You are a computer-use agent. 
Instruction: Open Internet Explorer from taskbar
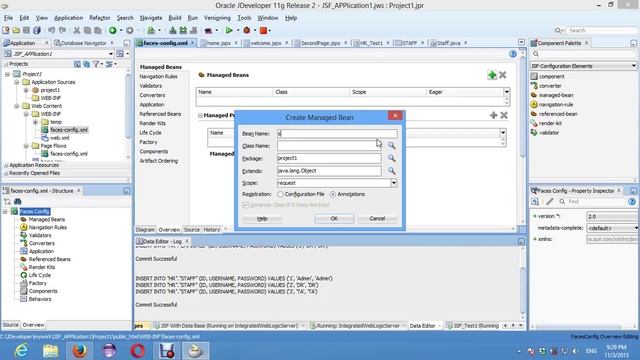[x=20, y=350]
